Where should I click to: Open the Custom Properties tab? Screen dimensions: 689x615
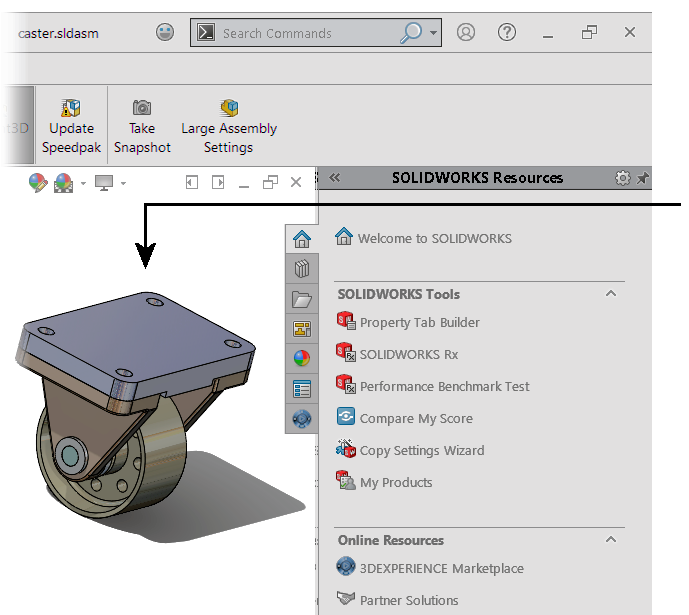pyautogui.click(x=302, y=389)
